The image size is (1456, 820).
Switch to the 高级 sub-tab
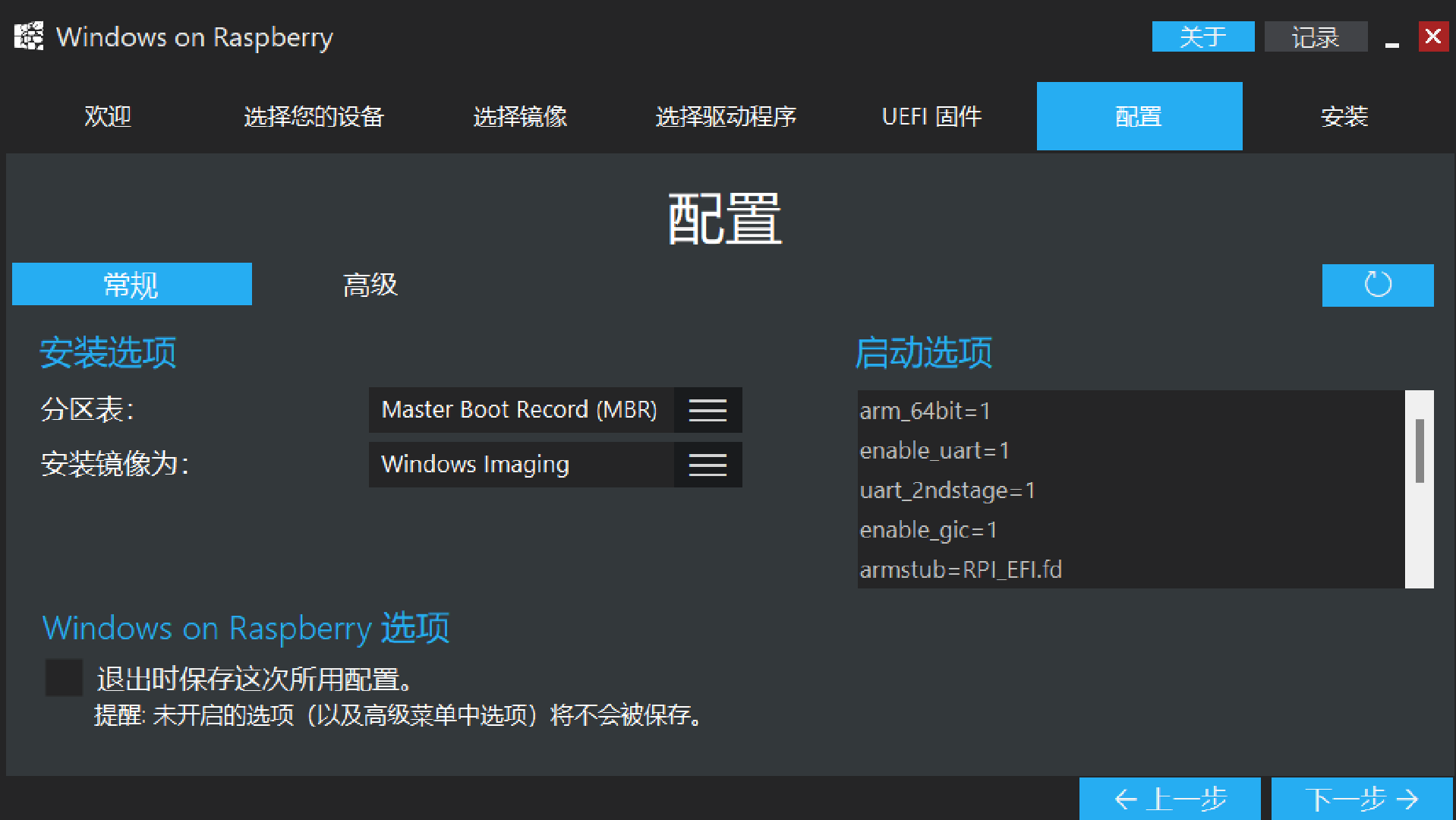pyautogui.click(x=370, y=285)
